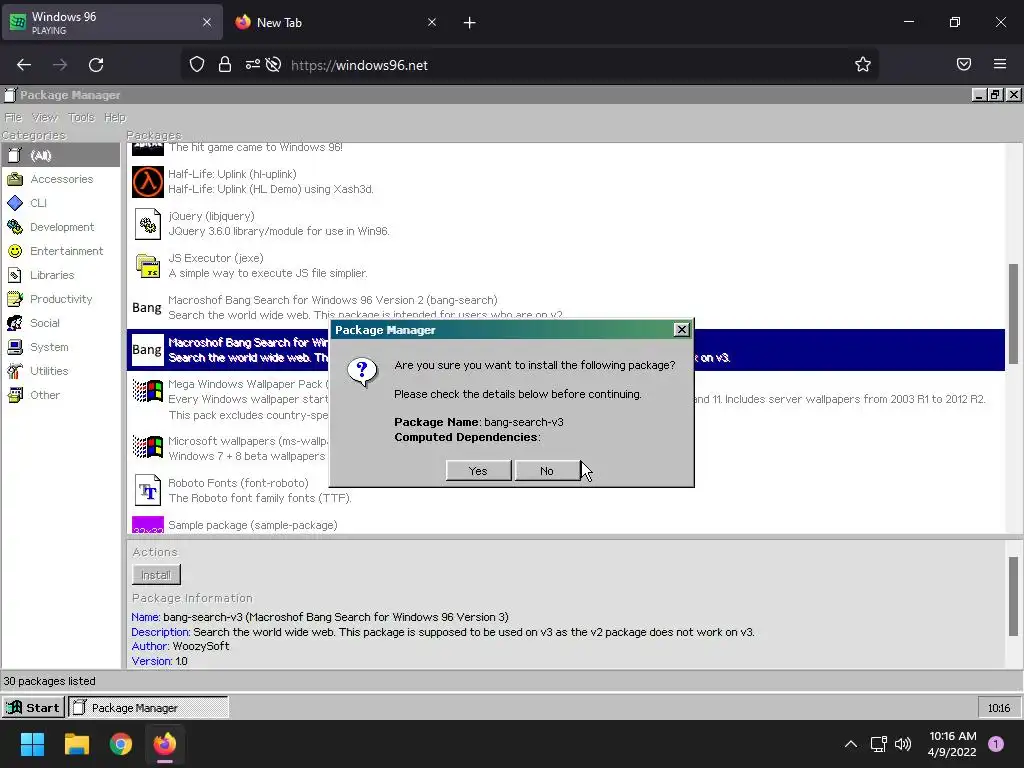Open Windows 11 Start menu

(32, 744)
